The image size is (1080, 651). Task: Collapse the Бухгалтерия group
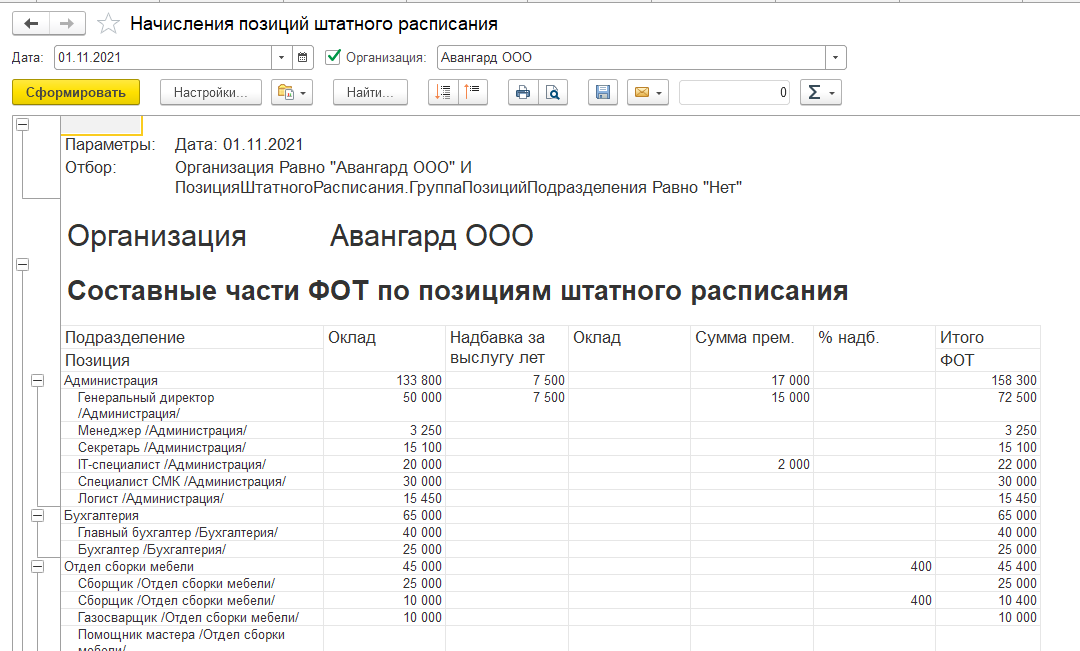point(38,515)
